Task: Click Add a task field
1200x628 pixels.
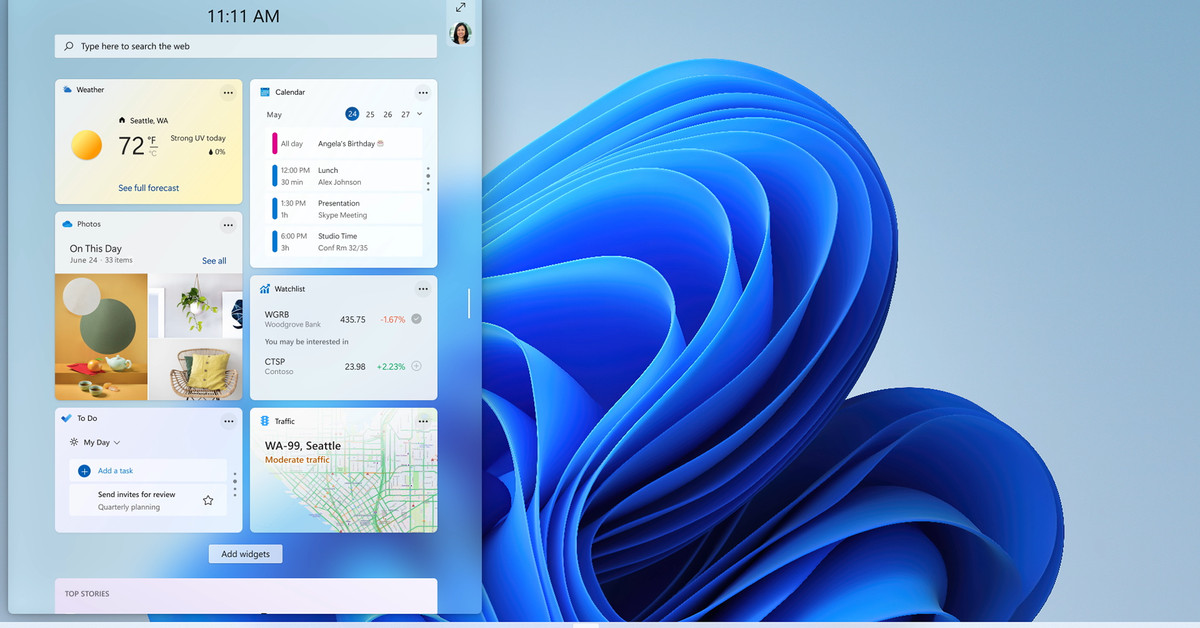Action: pos(148,471)
